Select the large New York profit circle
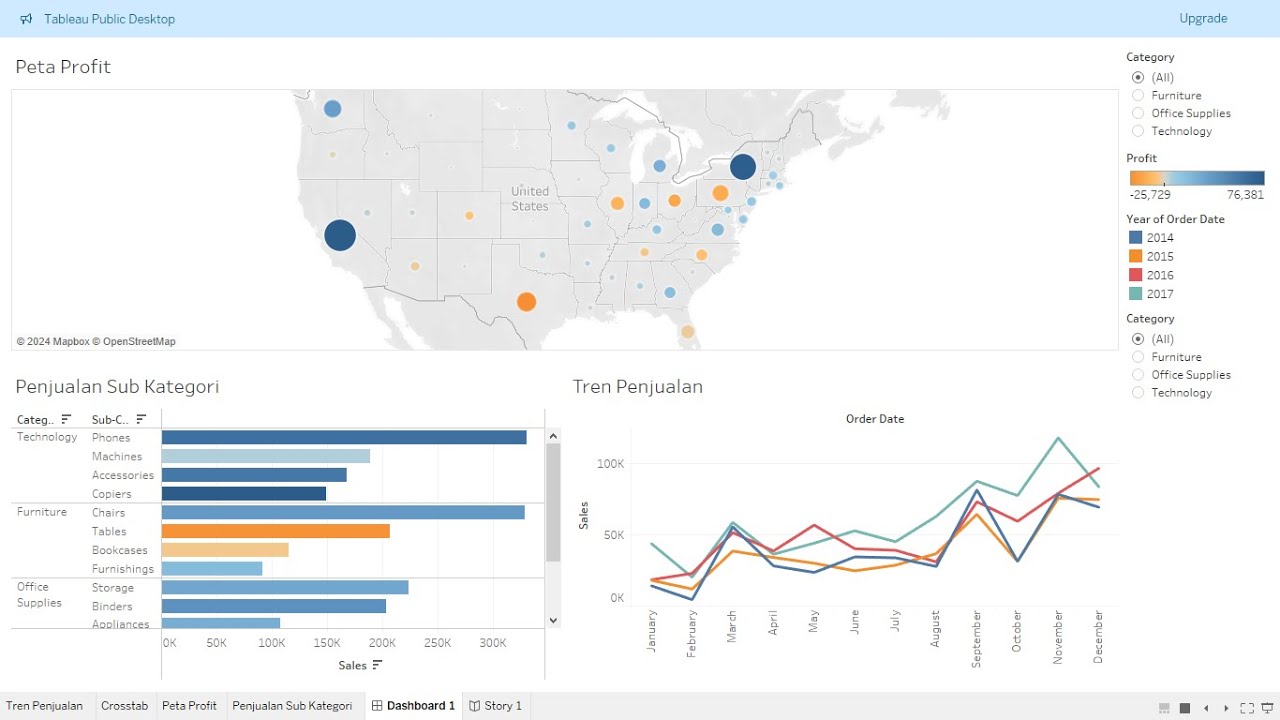The image size is (1280, 720). pyautogui.click(x=742, y=167)
